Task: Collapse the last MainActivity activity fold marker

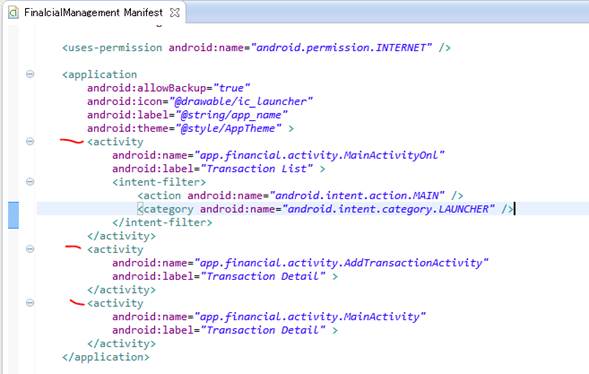Action: (30, 303)
